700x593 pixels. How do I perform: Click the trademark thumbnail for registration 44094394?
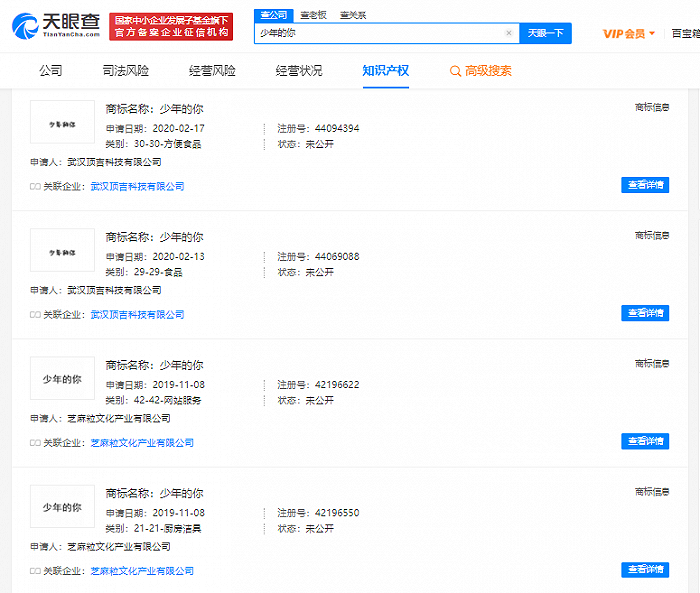point(62,122)
